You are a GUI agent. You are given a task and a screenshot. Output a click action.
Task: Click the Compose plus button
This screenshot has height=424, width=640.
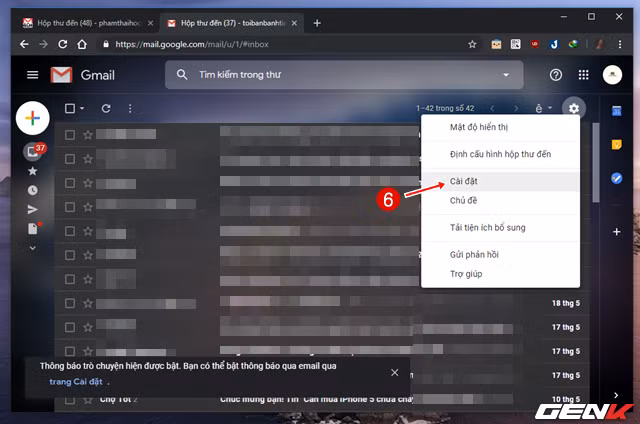(33, 117)
